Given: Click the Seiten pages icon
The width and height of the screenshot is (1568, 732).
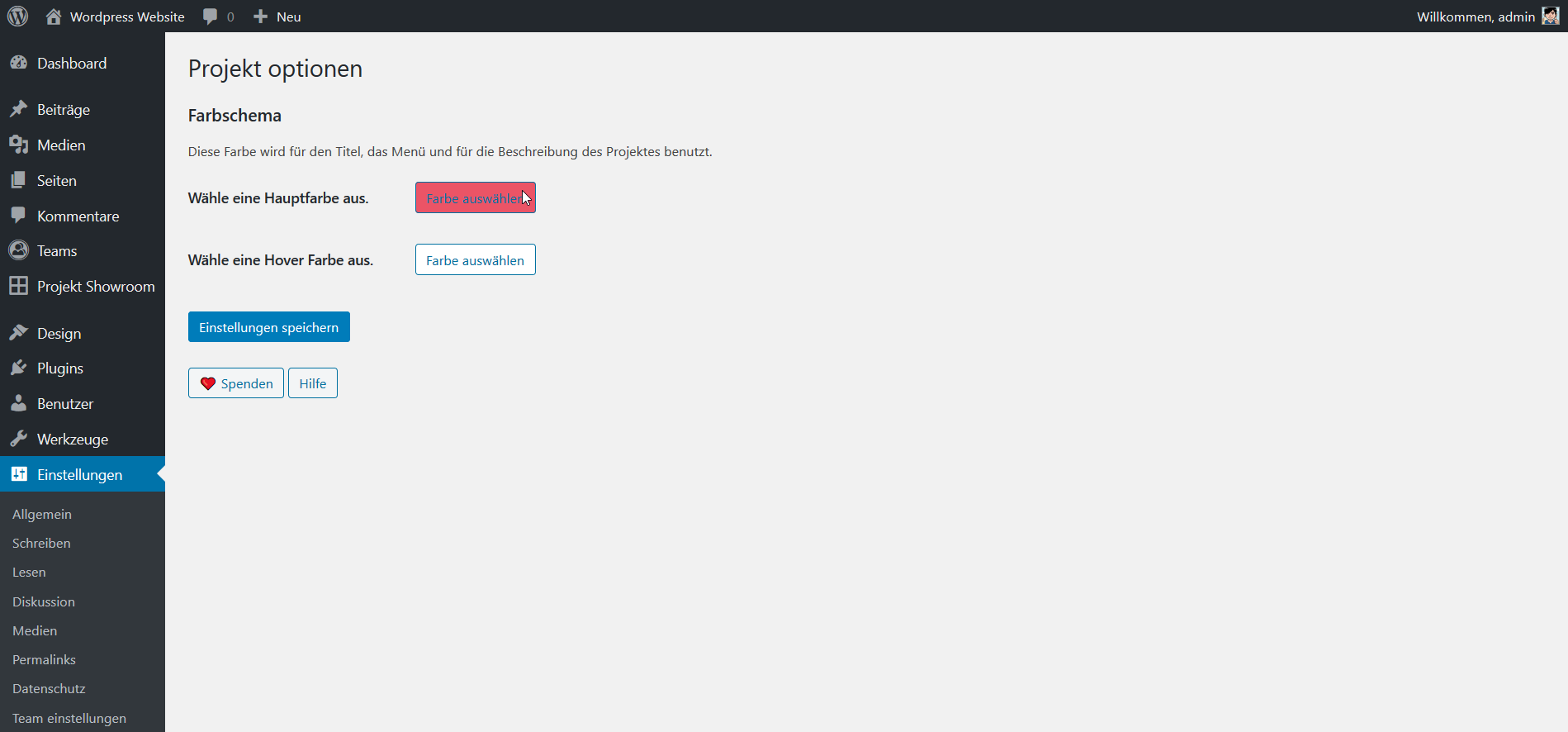Looking at the screenshot, I should coord(18,180).
